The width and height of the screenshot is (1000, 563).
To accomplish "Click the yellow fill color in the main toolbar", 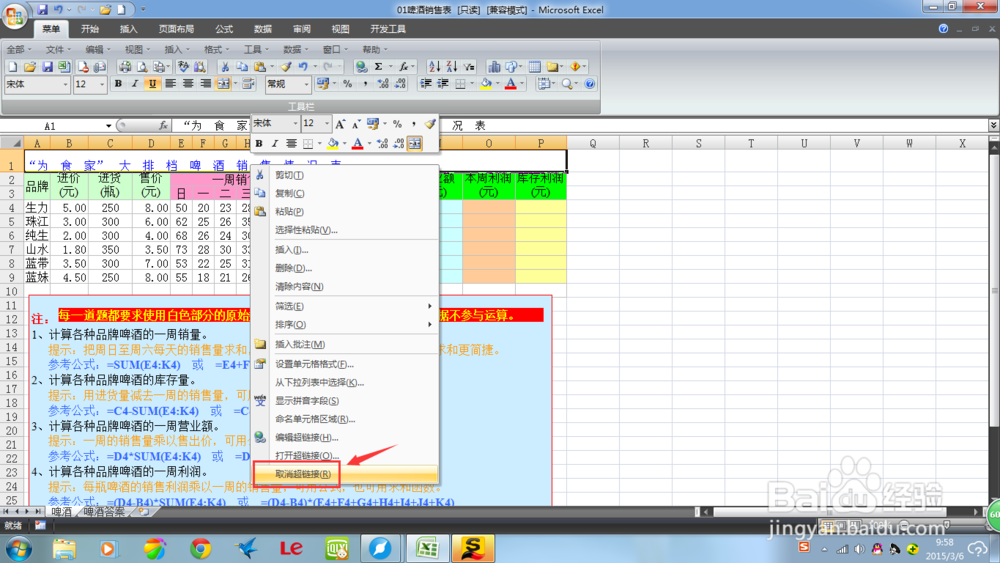I will 486,84.
